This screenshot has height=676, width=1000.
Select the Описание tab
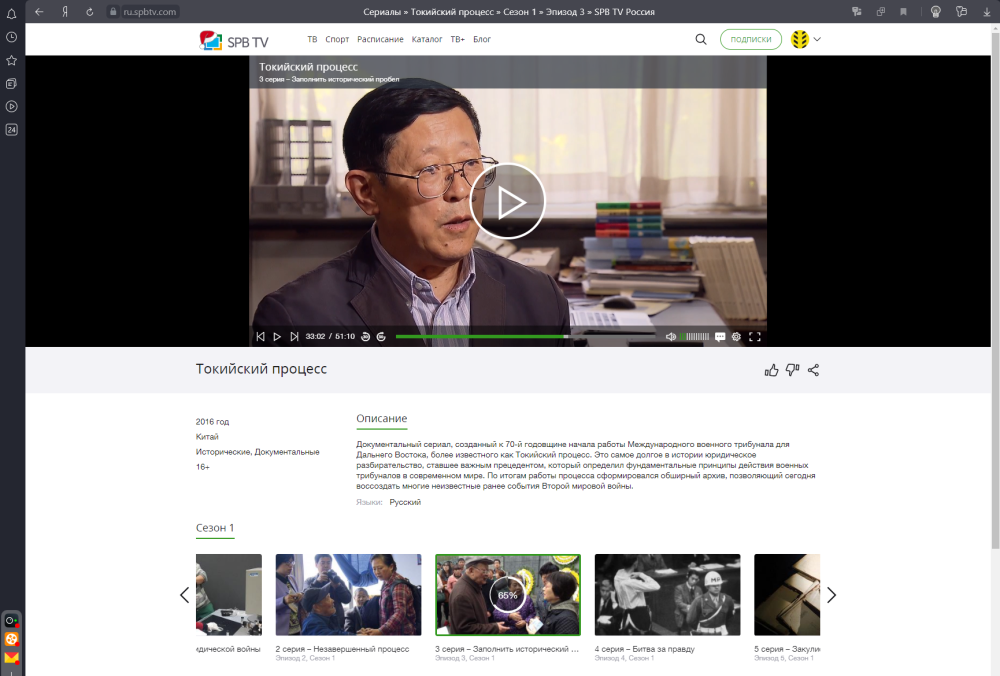(x=381, y=418)
